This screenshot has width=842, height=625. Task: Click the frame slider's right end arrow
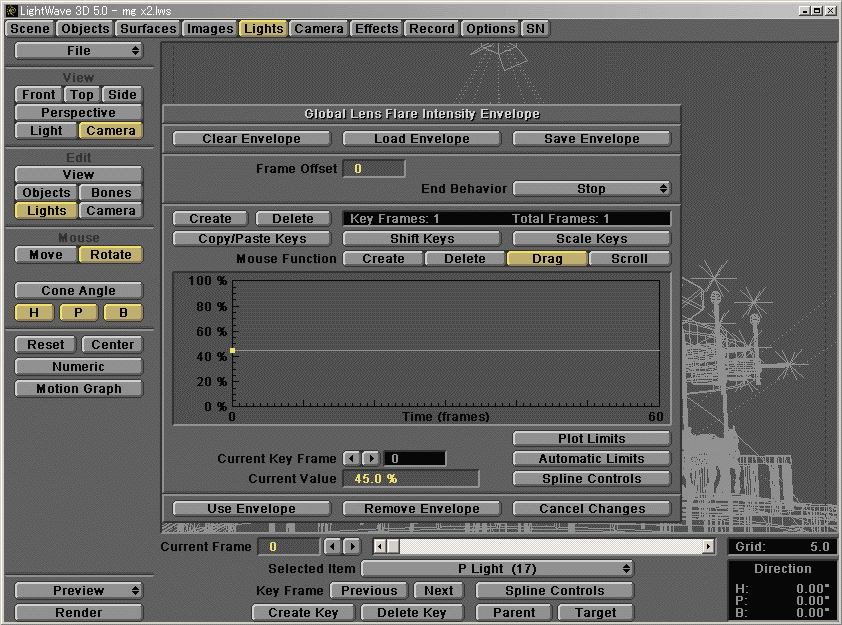[x=709, y=547]
